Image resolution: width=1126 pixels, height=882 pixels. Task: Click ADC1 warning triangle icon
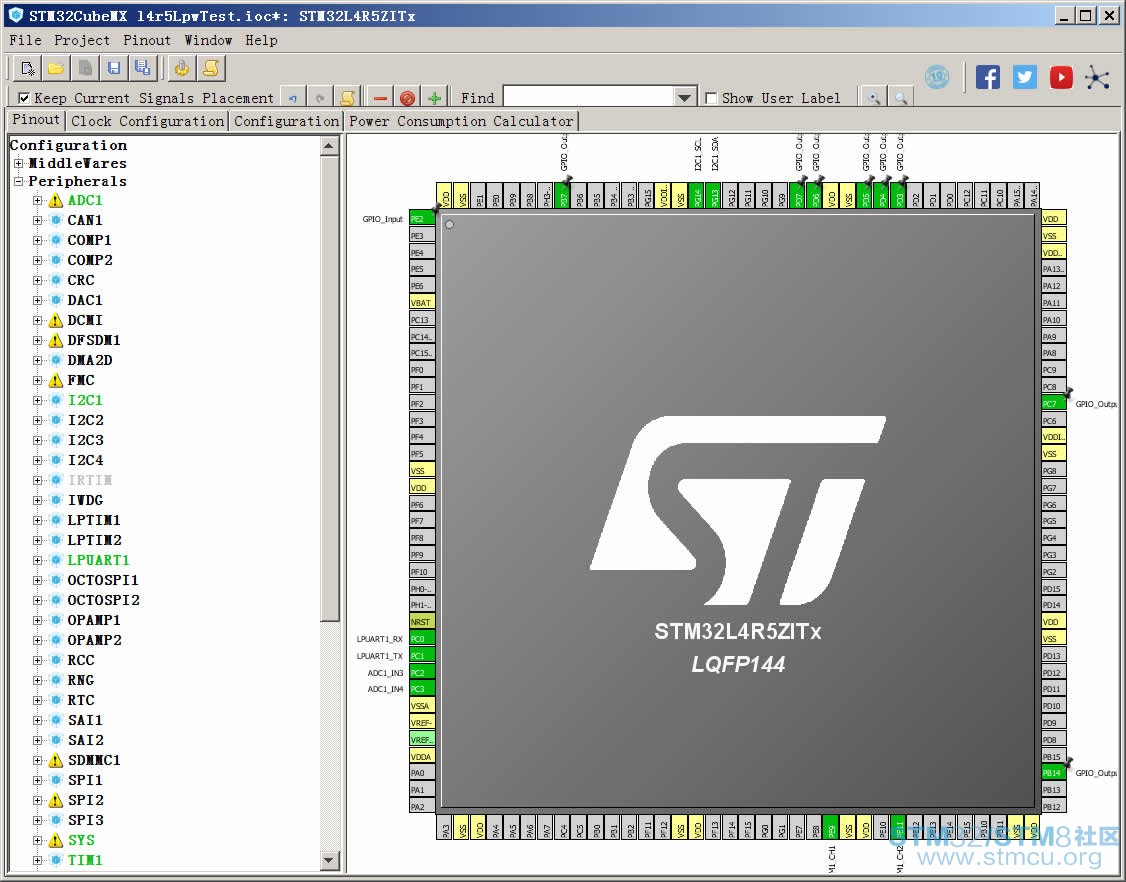pos(55,200)
